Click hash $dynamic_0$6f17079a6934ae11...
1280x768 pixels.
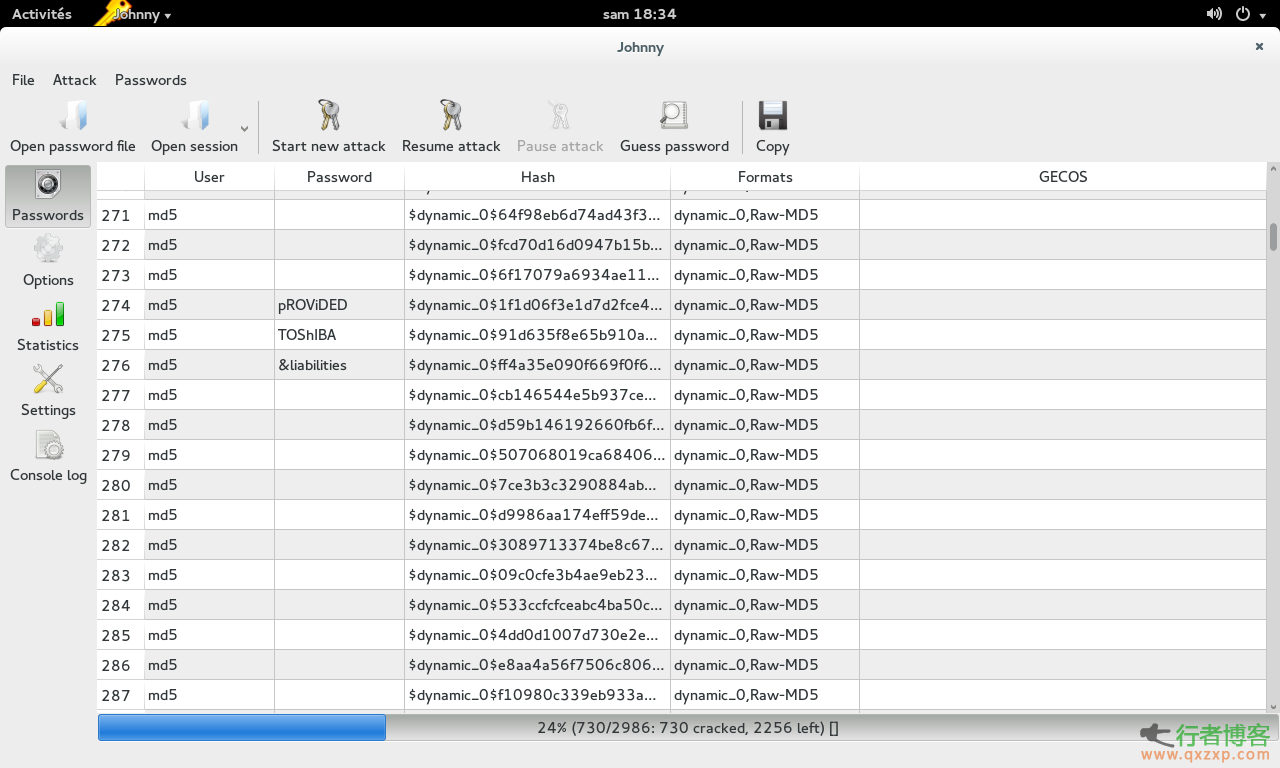click(537, 275)
